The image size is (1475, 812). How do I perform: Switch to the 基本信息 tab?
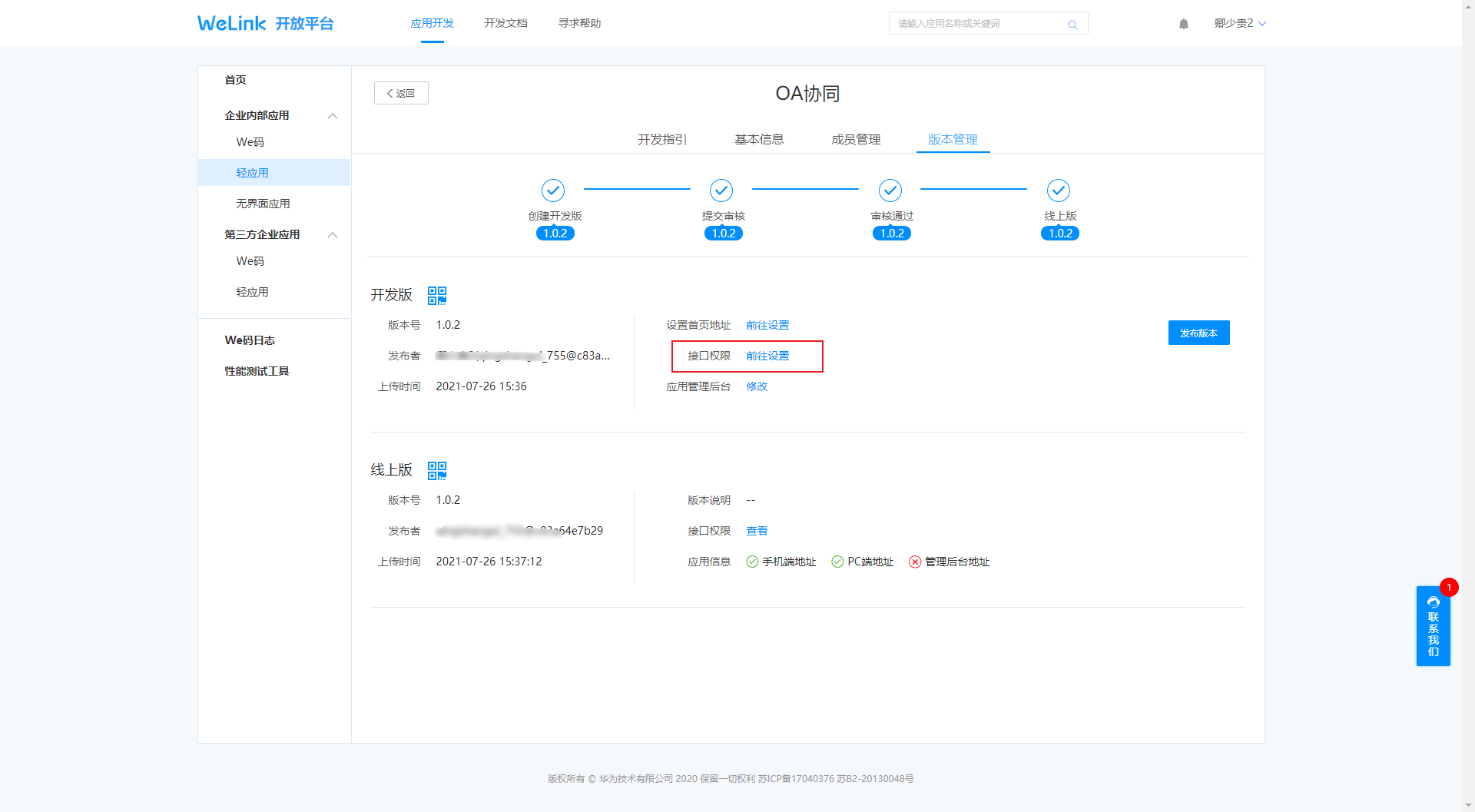pos(759,140)
